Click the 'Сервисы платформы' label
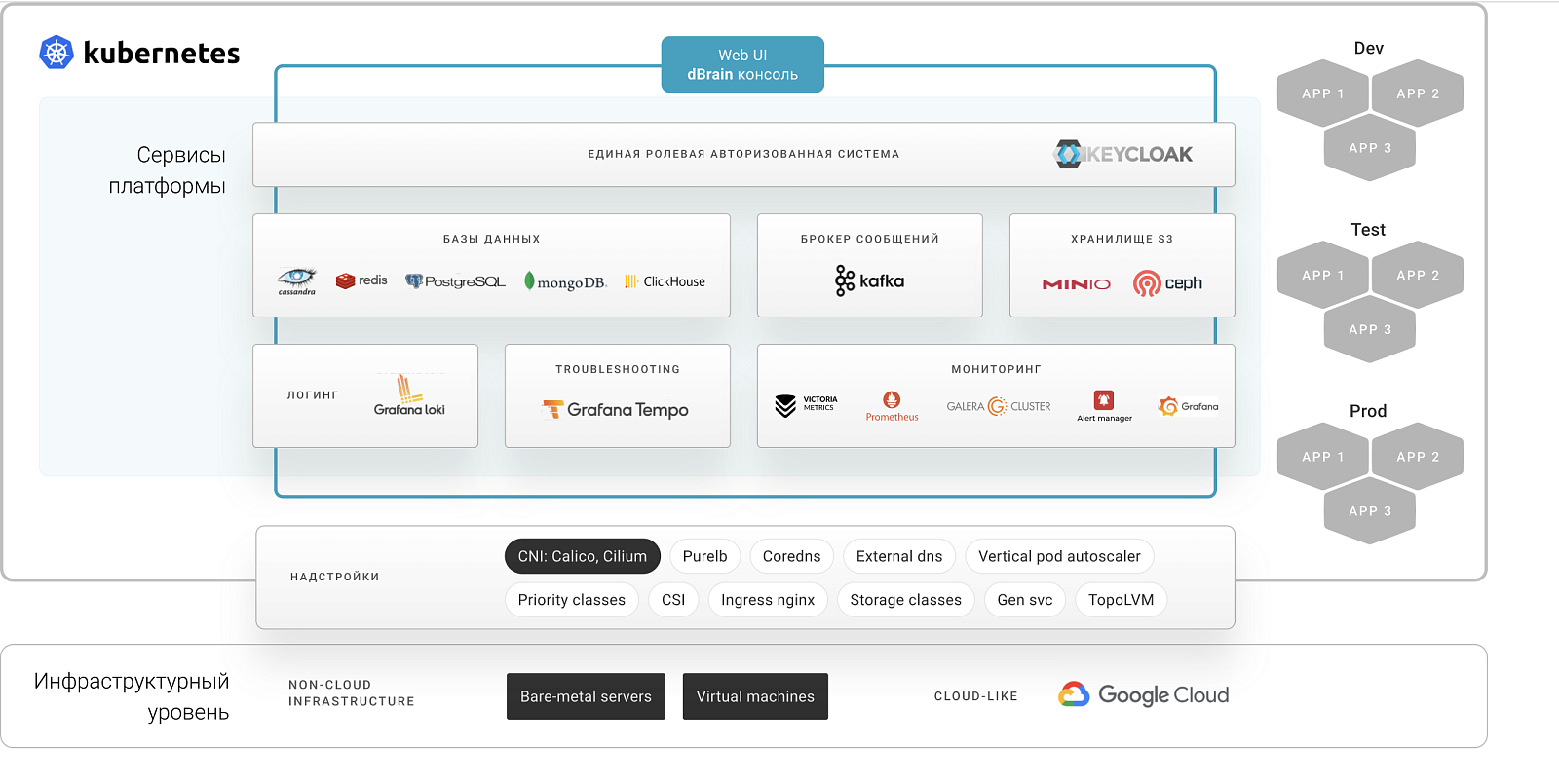This screenshot has width=1559, height=784. [x=168, y=170]
